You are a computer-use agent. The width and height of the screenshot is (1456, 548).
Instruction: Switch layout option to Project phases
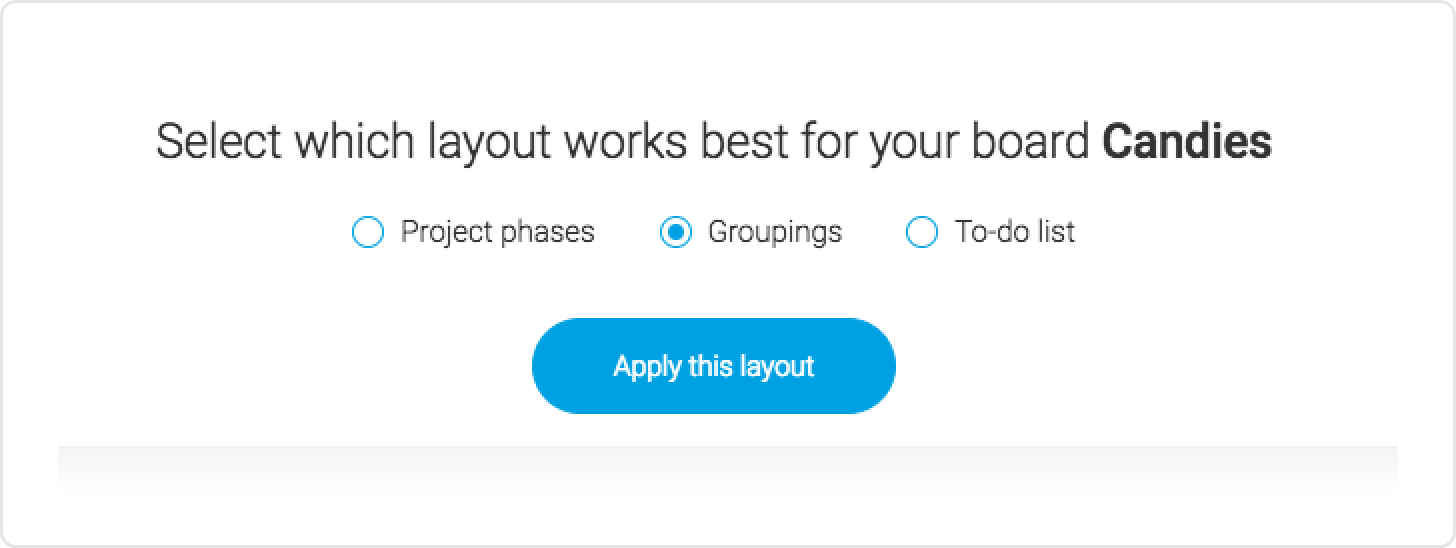click(368, 233)
